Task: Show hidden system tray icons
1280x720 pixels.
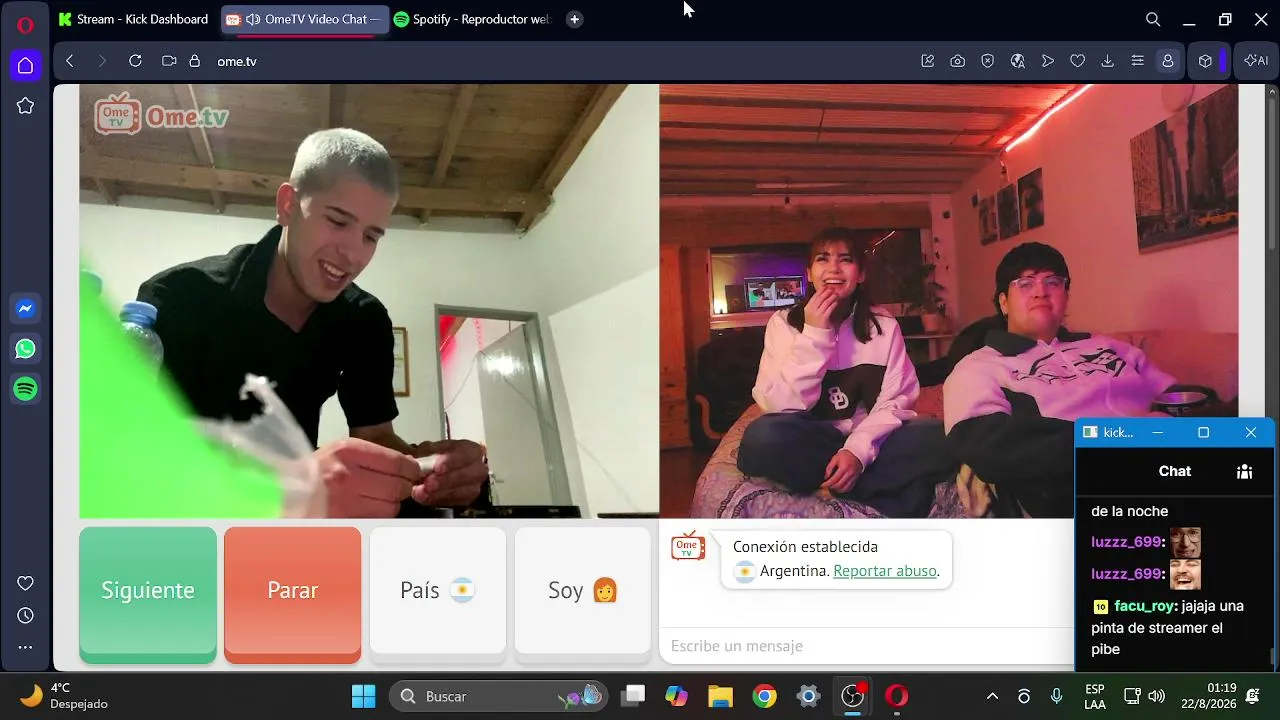Action: coord(992,696)
